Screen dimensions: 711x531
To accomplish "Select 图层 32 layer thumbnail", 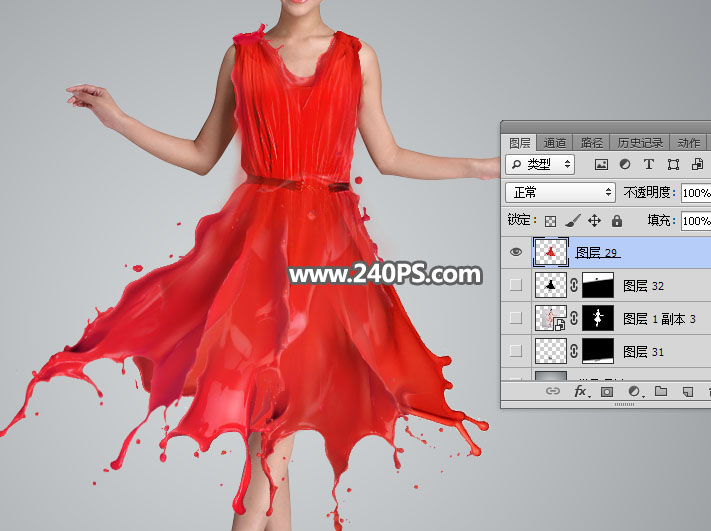I will coord(551,285).
